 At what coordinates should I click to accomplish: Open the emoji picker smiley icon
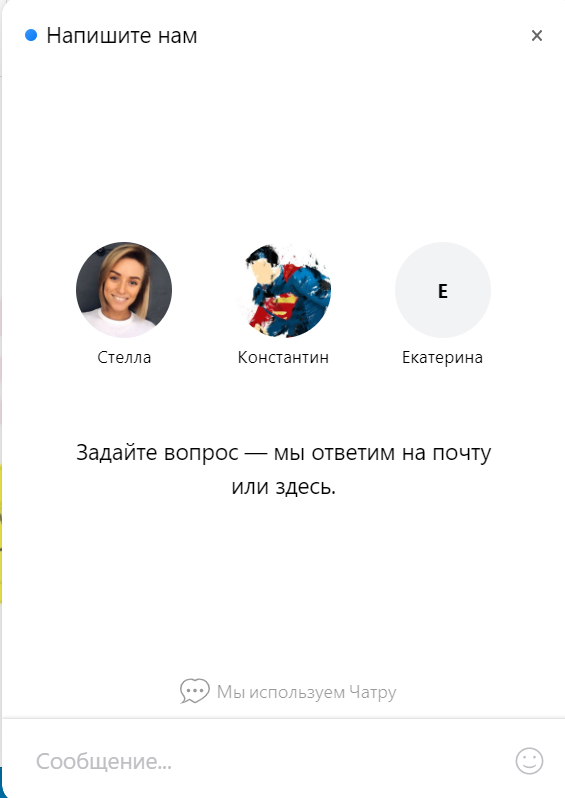coord(529,761)
